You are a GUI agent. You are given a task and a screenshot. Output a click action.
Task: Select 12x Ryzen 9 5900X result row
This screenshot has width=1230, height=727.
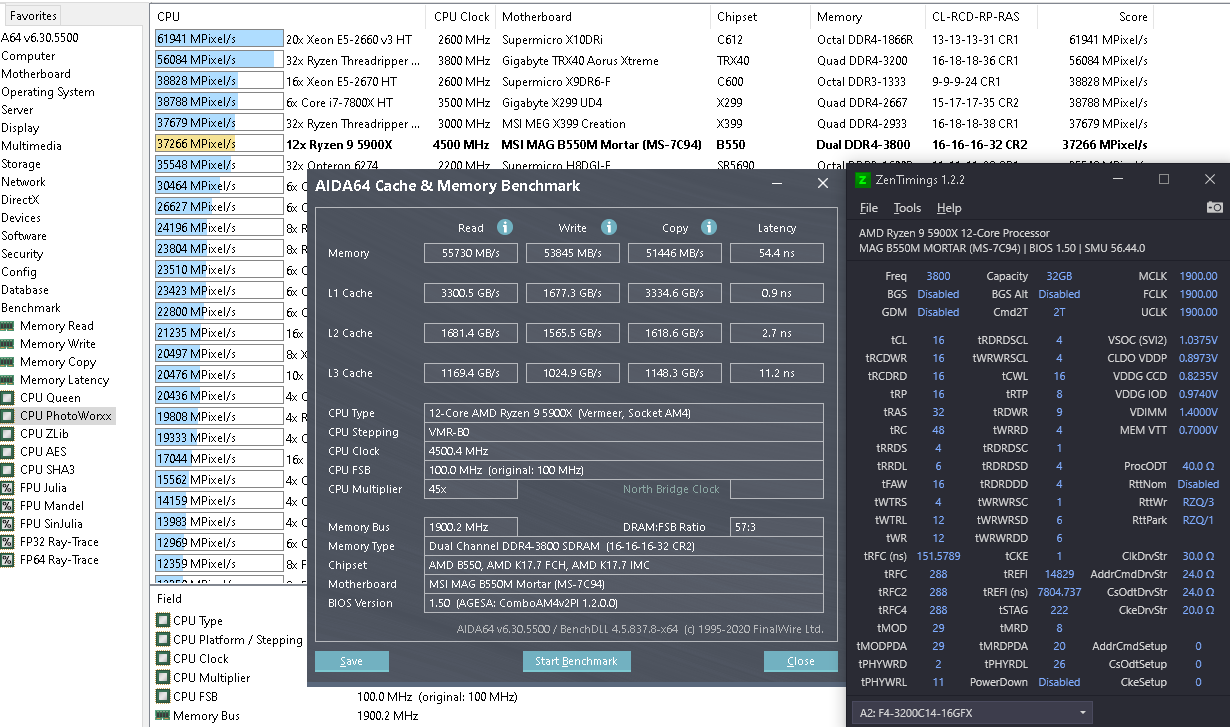point(653,144)
